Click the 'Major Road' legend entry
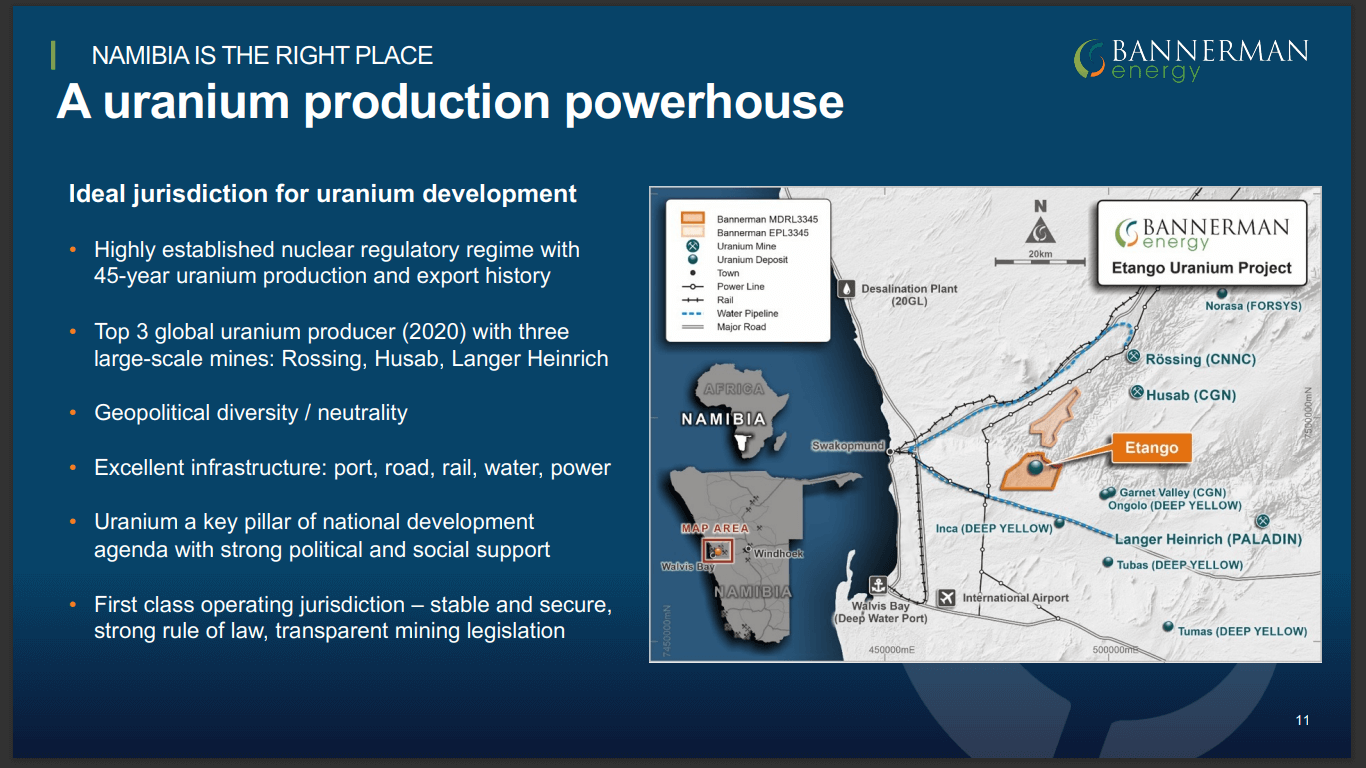The image size is (1366, 768). pos(741,327)
